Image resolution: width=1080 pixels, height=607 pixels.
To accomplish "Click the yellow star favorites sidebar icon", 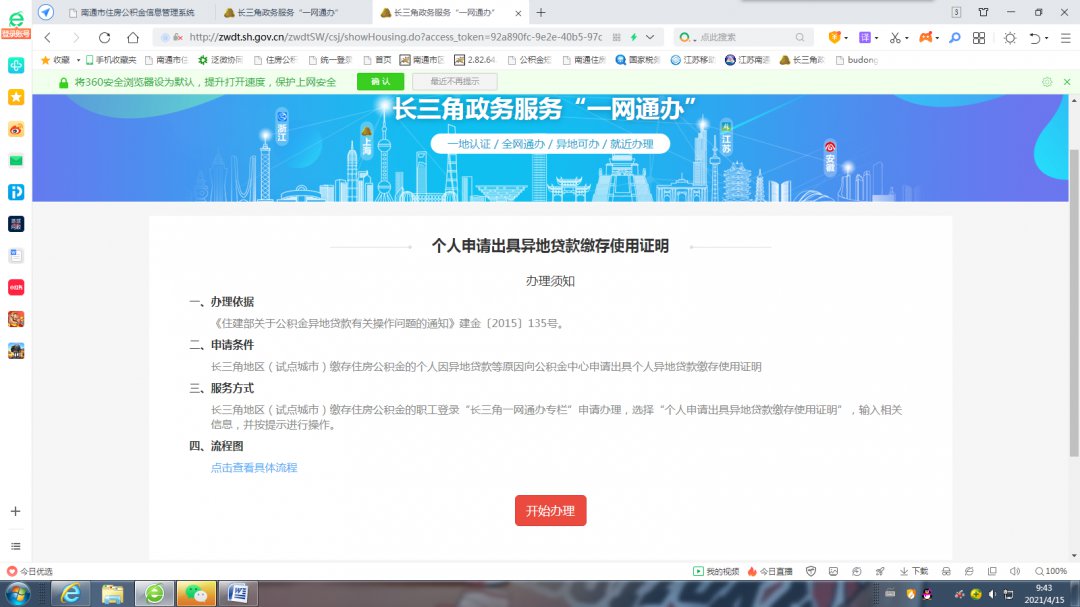I will pyautogui.click(x=16, y=97).
